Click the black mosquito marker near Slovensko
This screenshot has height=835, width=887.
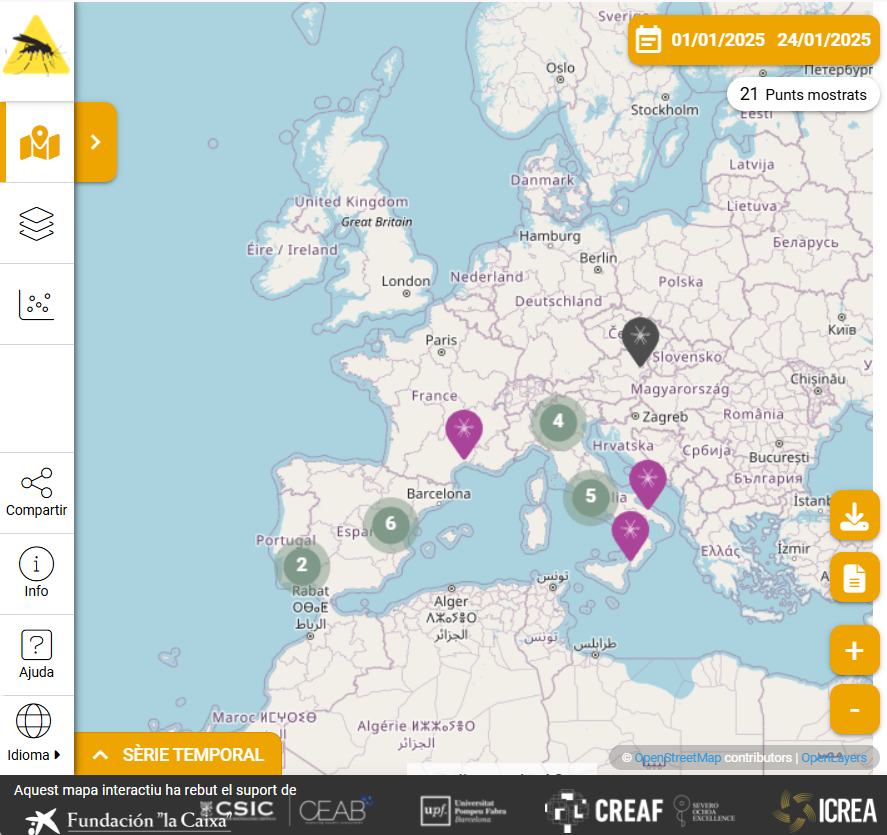point(640,338)
